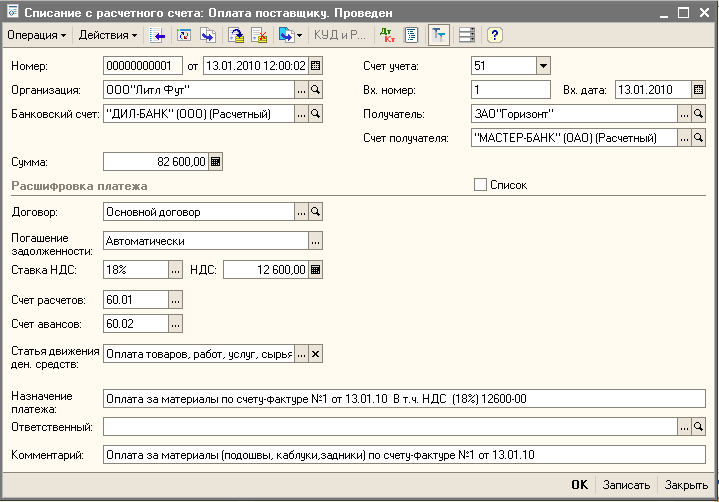This screenshot has height=502, width=719.
Task: Enable the Список checkbox
Action: pyautogui.click(x=480, y=185)
